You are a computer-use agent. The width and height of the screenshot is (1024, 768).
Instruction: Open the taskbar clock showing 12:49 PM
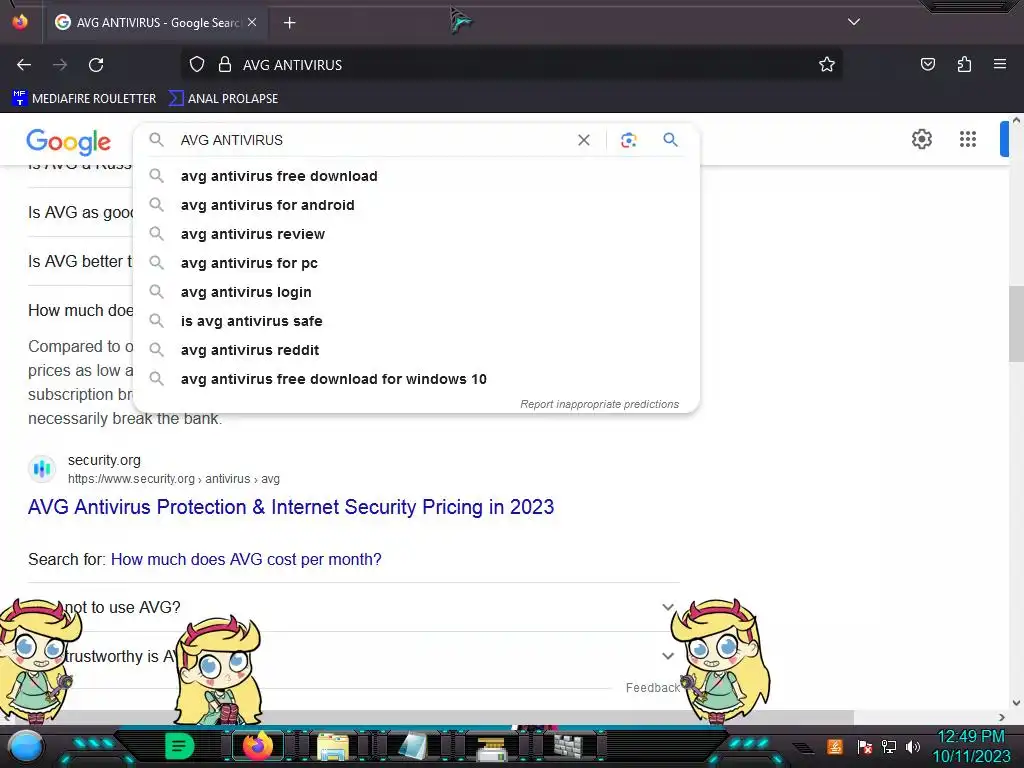971,746
